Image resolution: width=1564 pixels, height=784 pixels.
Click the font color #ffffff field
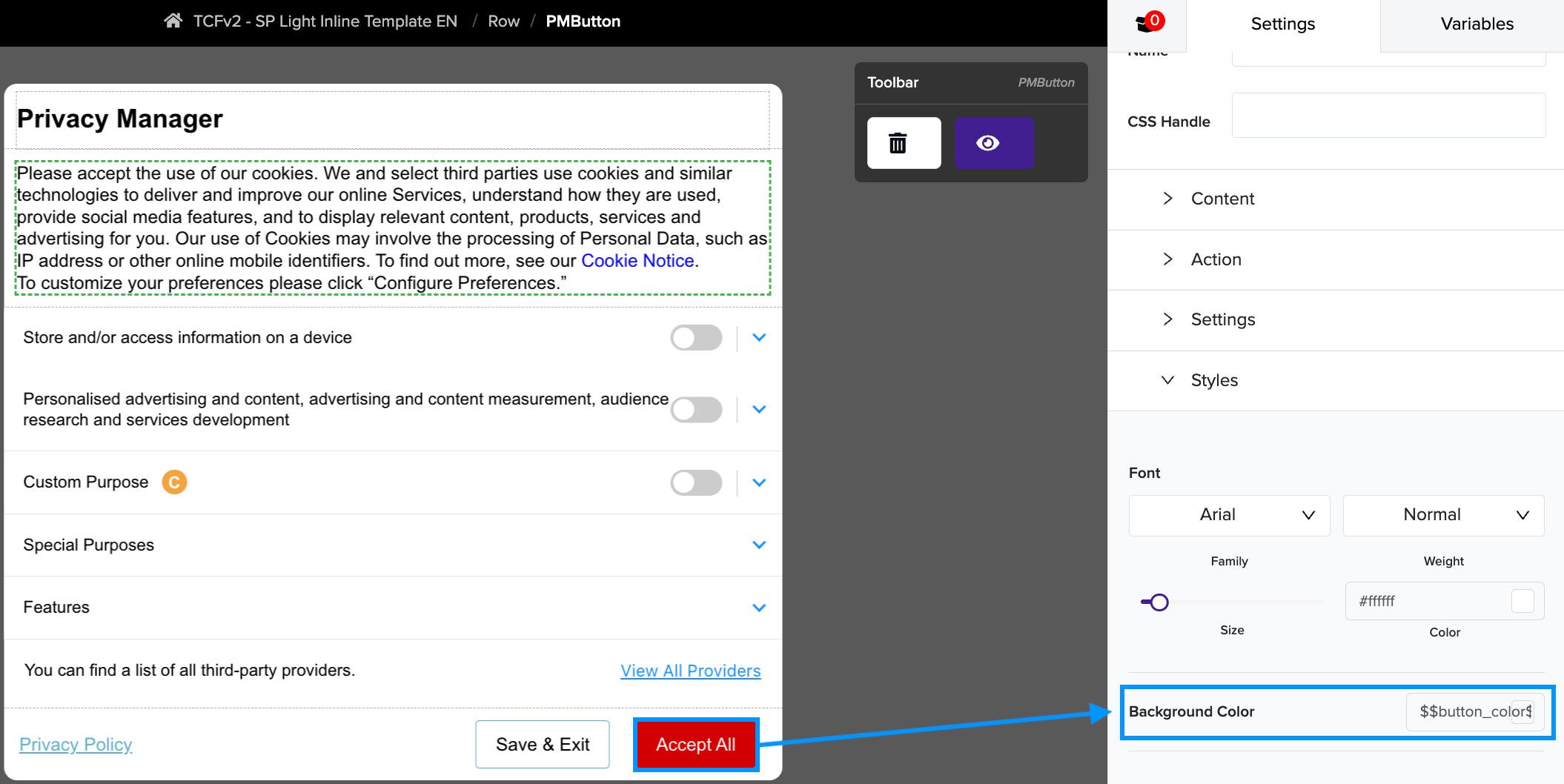coord(1444,601)
